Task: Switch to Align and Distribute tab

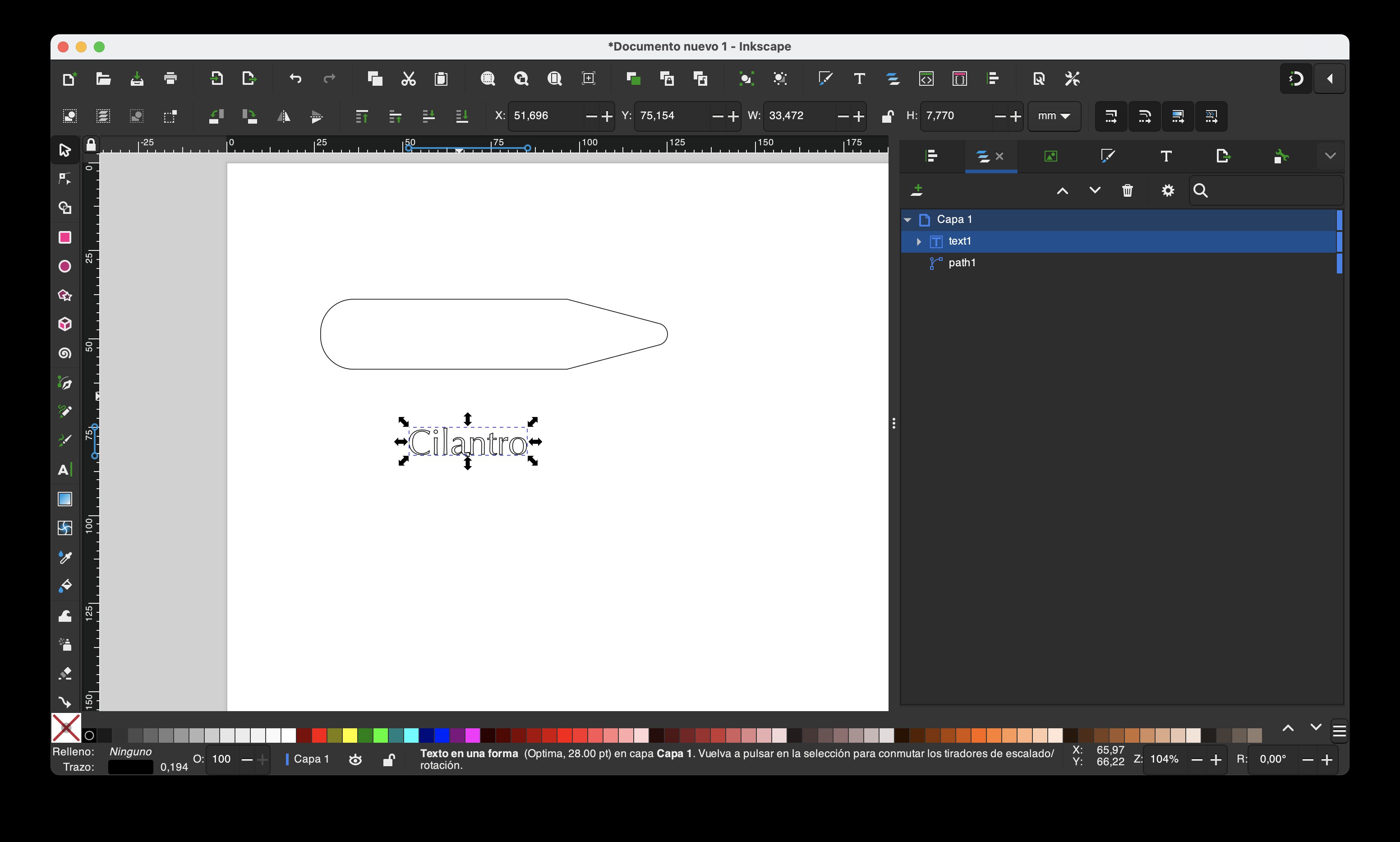Action: tap(931, 156)
